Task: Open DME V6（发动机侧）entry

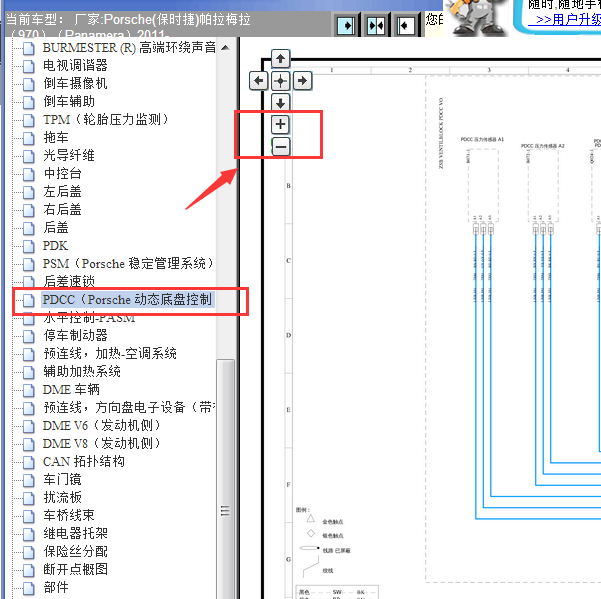Action: tap(101, 425)
